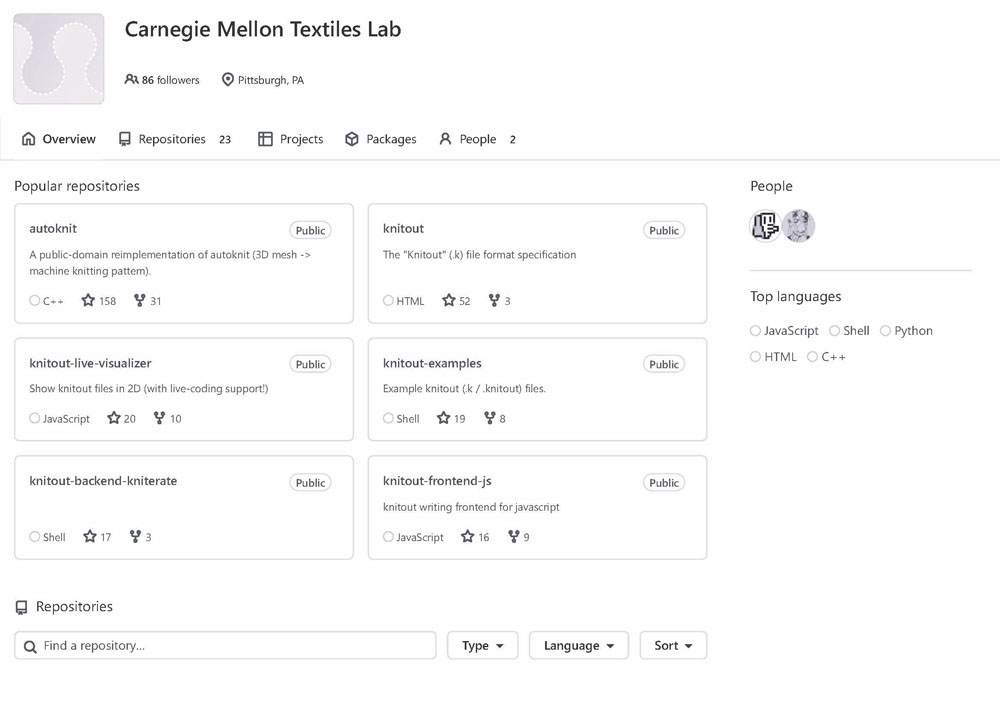Screen dimensions: 1000x707
Task: Click the Public badge on knitout-backend-kniterate
Action: (311, 483)
